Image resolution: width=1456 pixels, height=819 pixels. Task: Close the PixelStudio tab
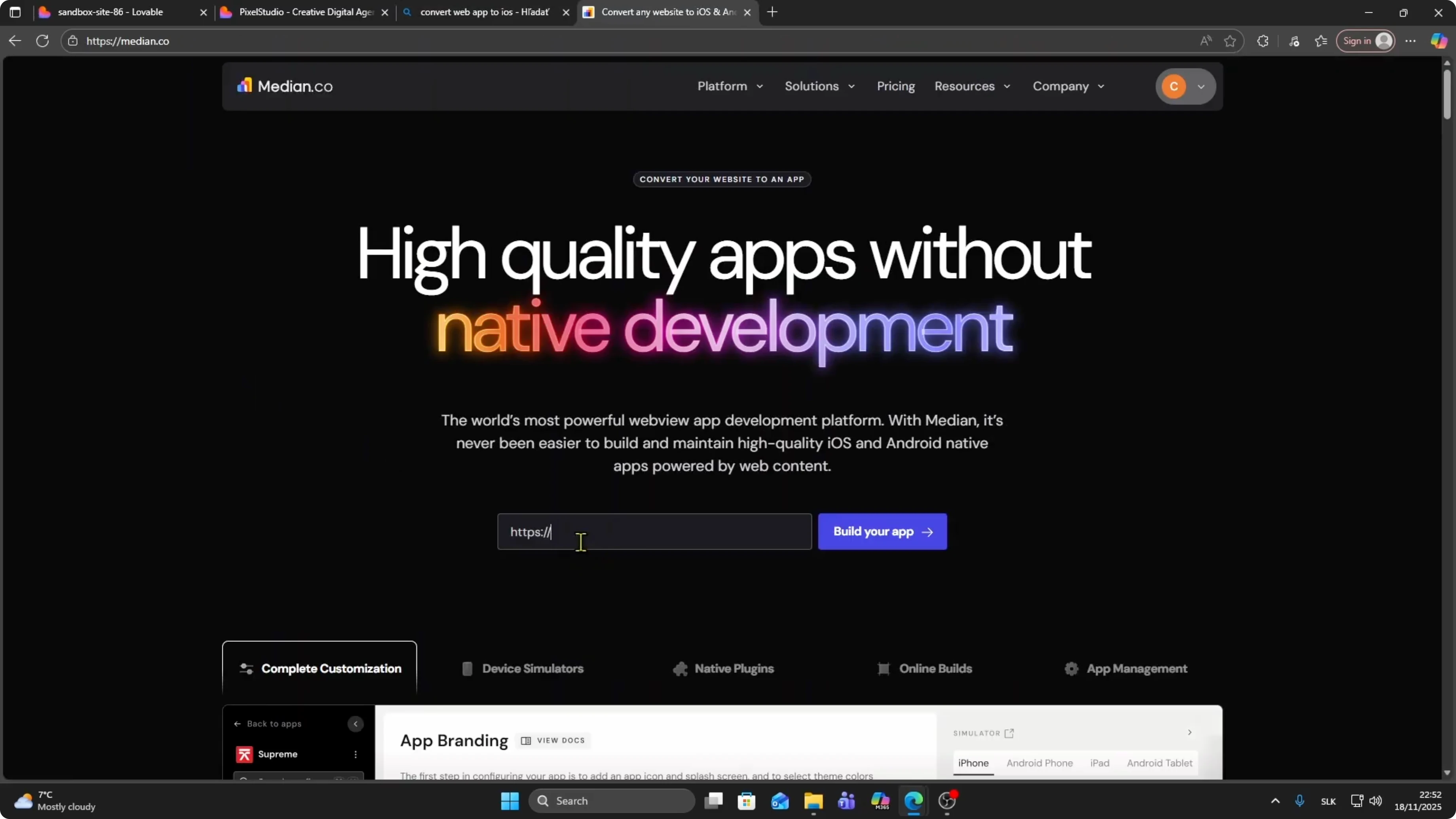pyautogui.click(x=385, y=12)
